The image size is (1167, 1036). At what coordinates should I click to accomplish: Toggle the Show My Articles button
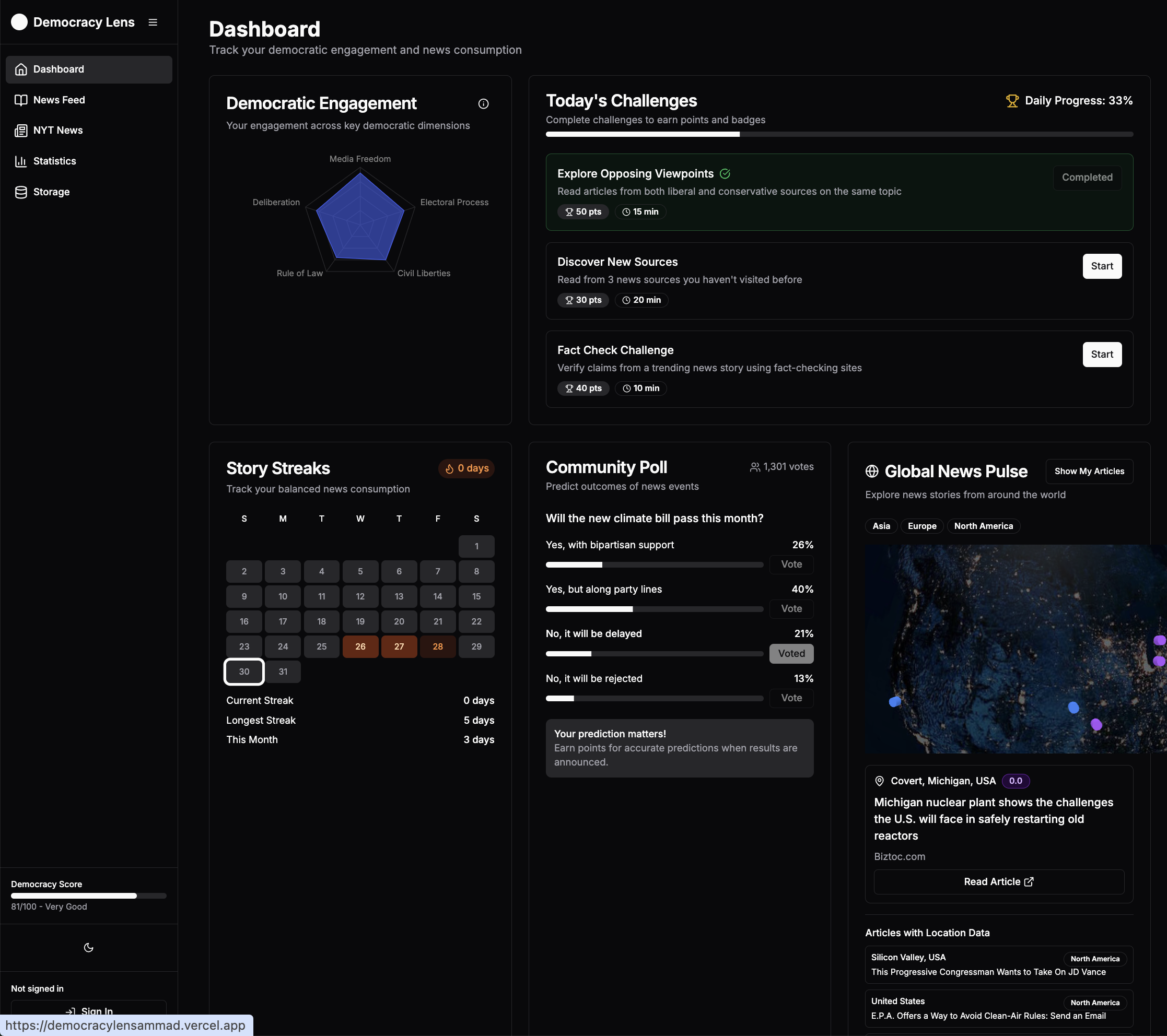[x=1089, y=471]
